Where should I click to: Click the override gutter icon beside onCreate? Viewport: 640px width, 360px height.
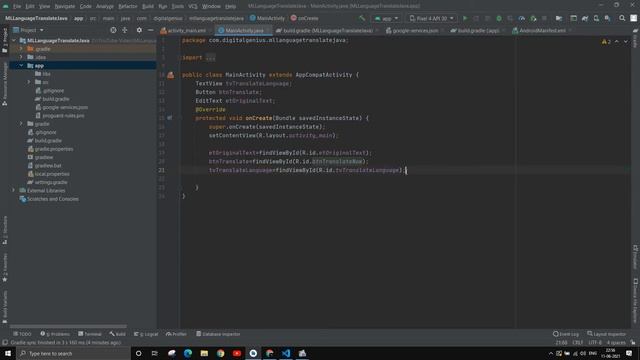click(x=169, y=118)
